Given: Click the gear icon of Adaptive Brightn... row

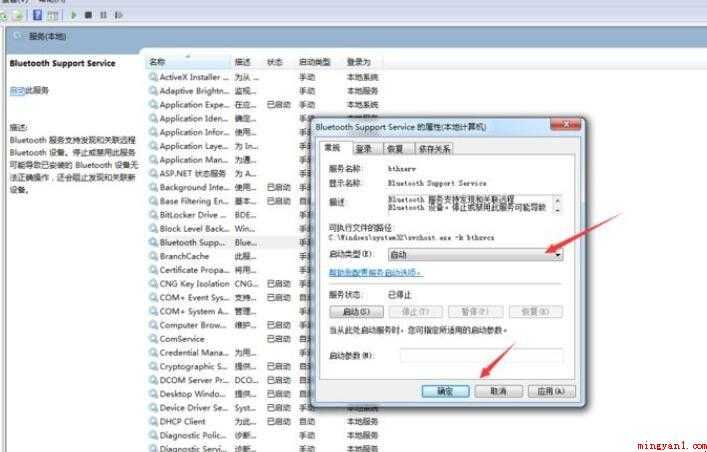Looking at the screenshot, I should (153, 91).
